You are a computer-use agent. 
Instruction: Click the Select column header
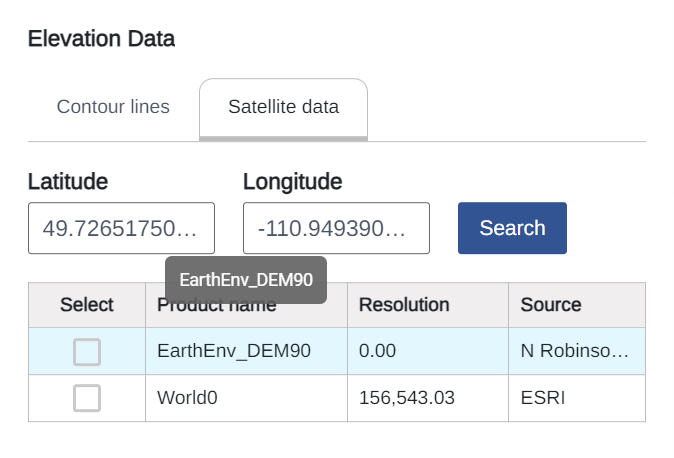[x=87, y=305]
